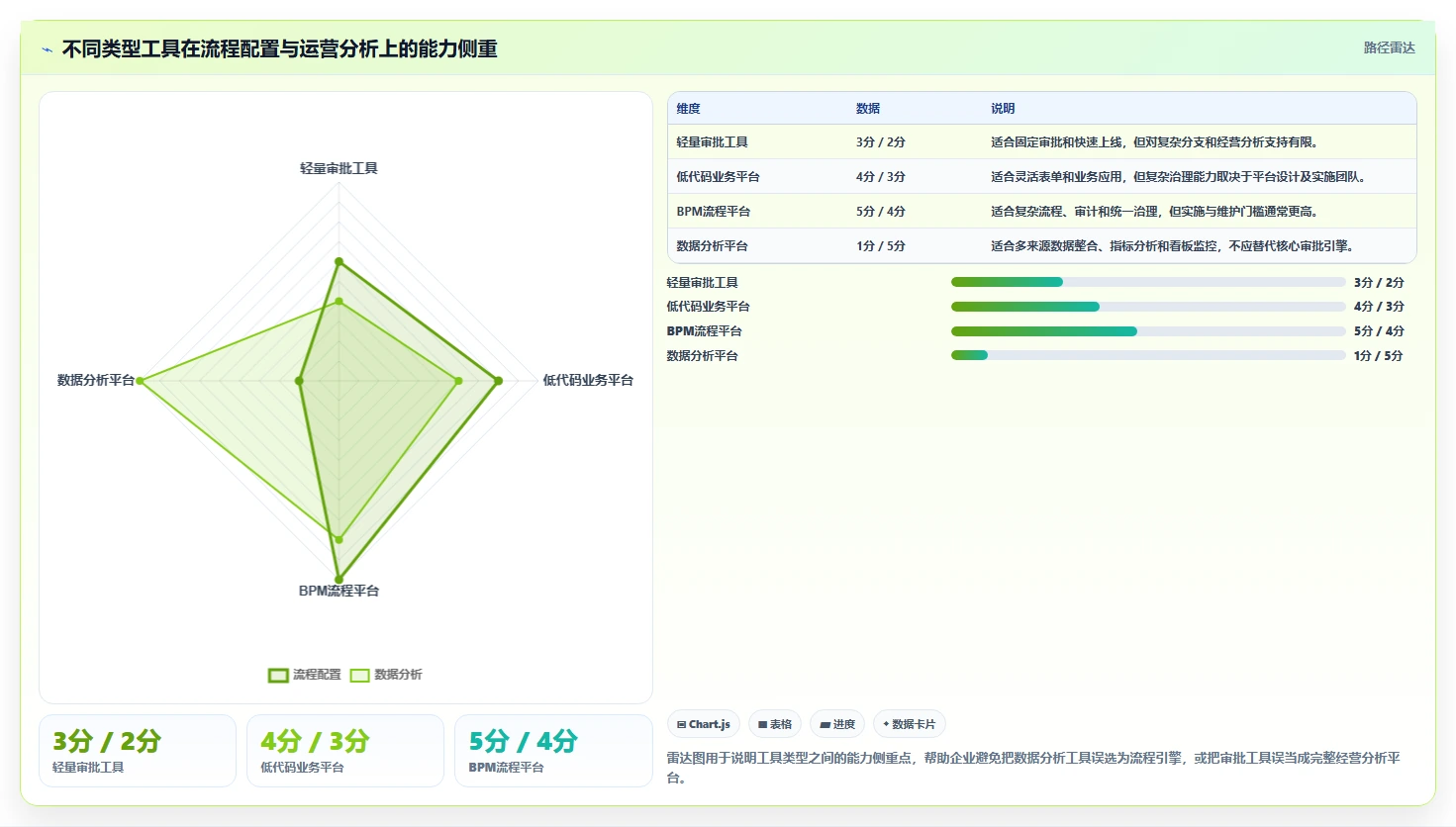Click the BPM流程平台 radar axis label
Screen dimensions: 1456x827
click(339, 591)
